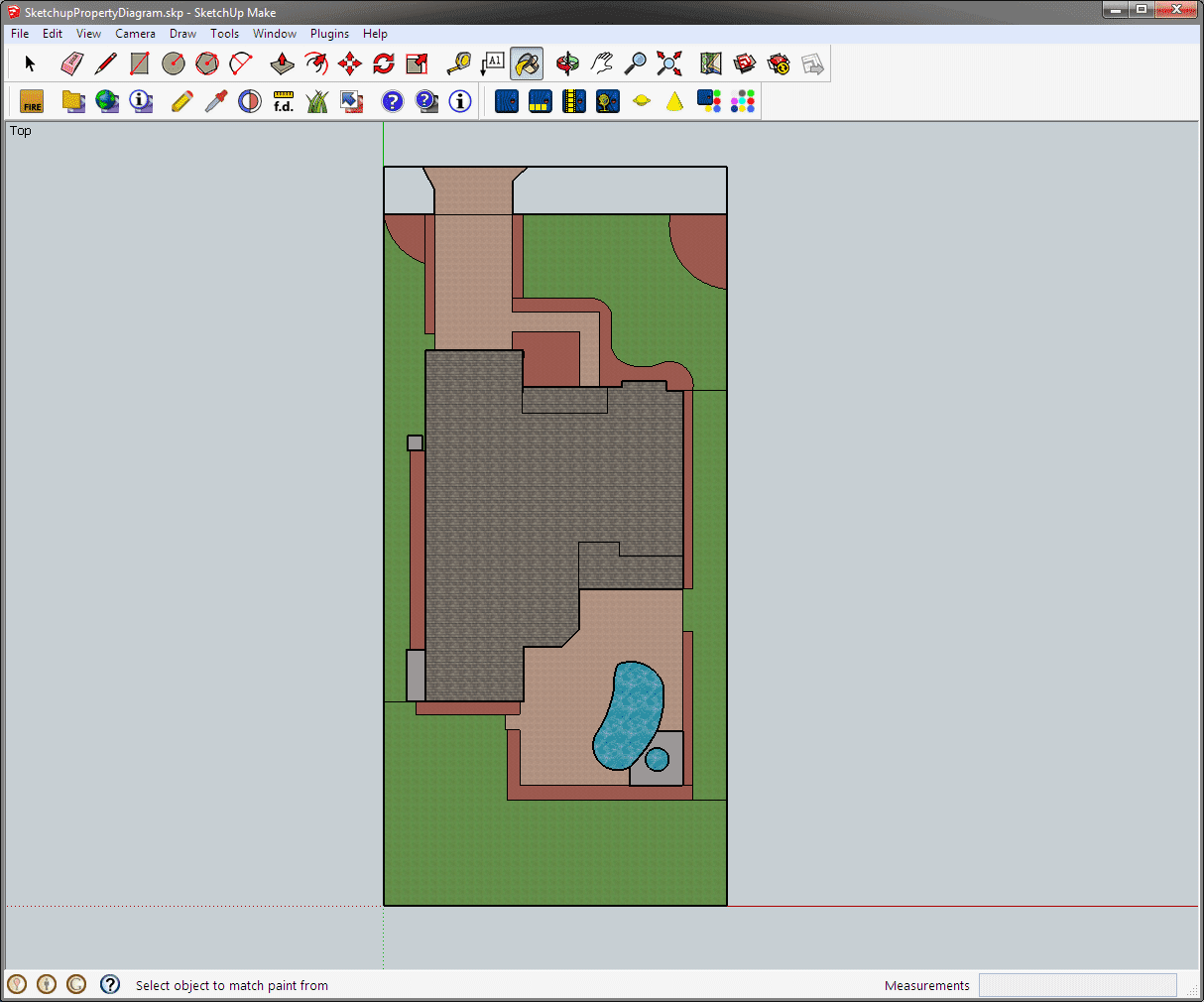Viewport: 1204px width, 1002px height.
Task: Select the arrow Select tool
Action: pos(30,63)
